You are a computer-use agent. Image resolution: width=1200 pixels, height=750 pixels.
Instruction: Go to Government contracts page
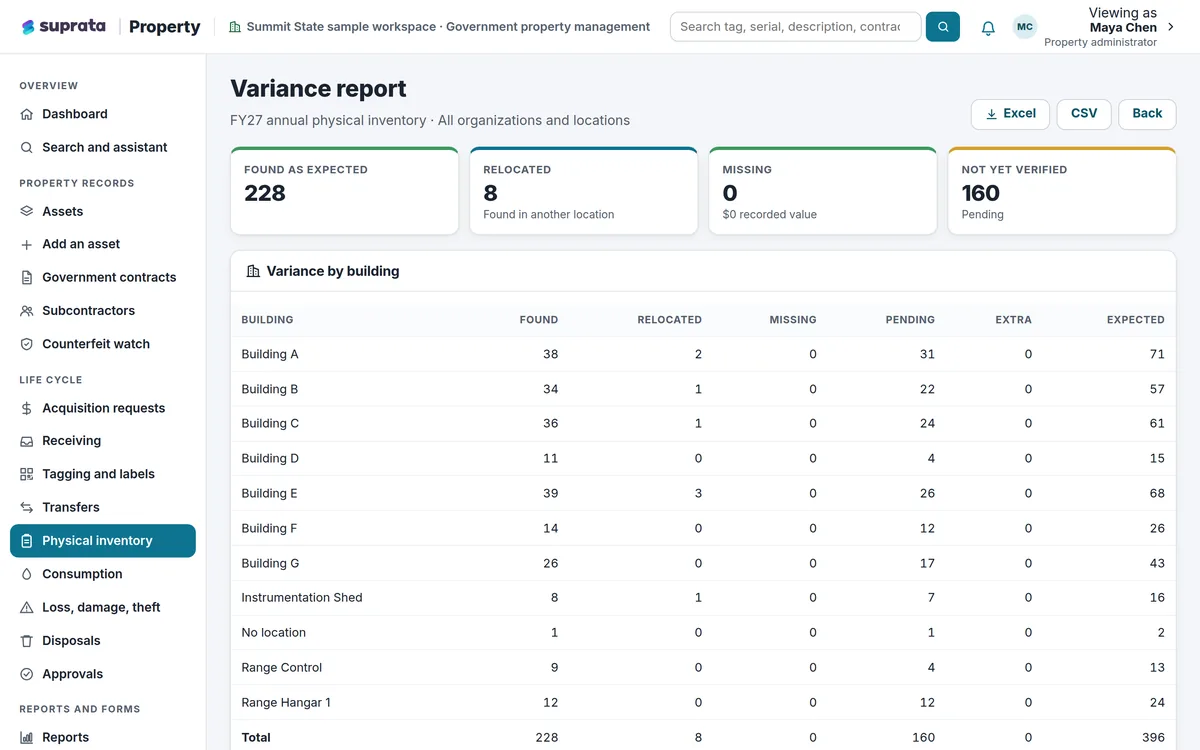point(103,277)
